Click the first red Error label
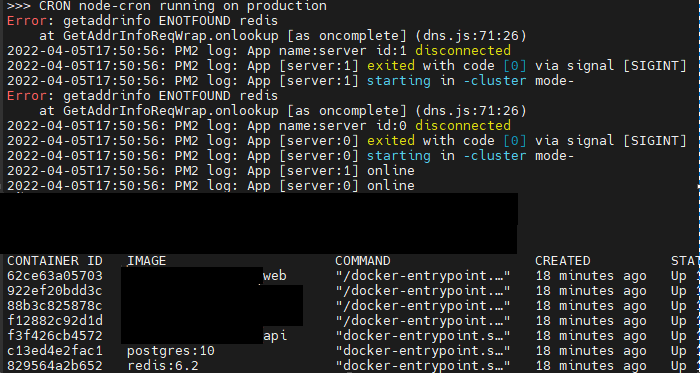The width and height of the screenshot is (700, 373). coord(27,21)
